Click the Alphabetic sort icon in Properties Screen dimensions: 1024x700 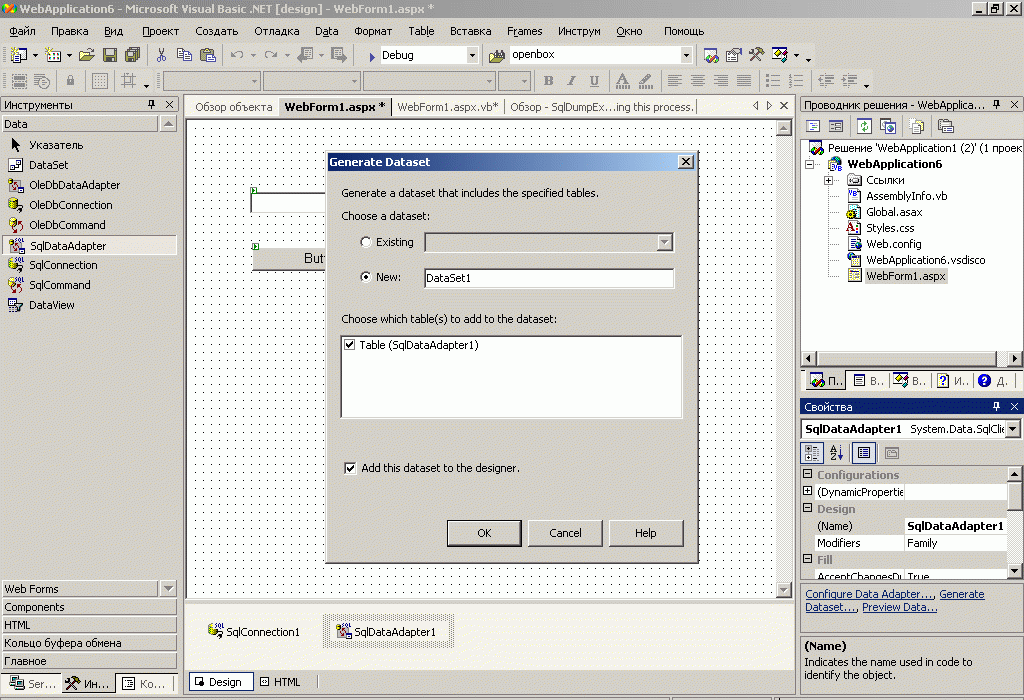click(x=837, y=452)
